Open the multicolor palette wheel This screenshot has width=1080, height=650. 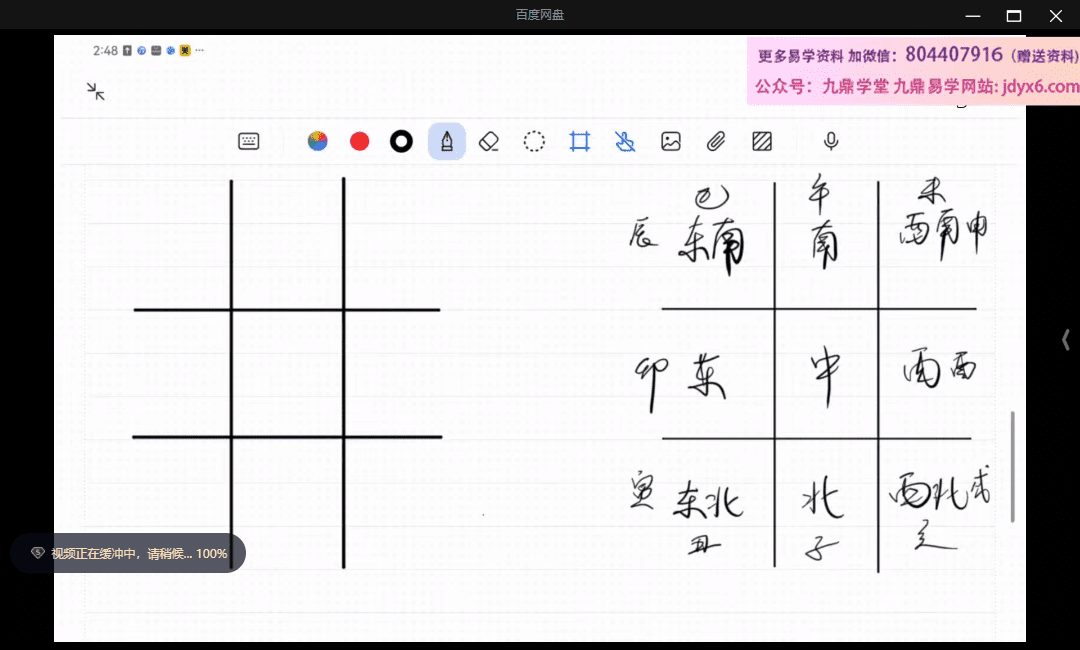tap(318, 142)
